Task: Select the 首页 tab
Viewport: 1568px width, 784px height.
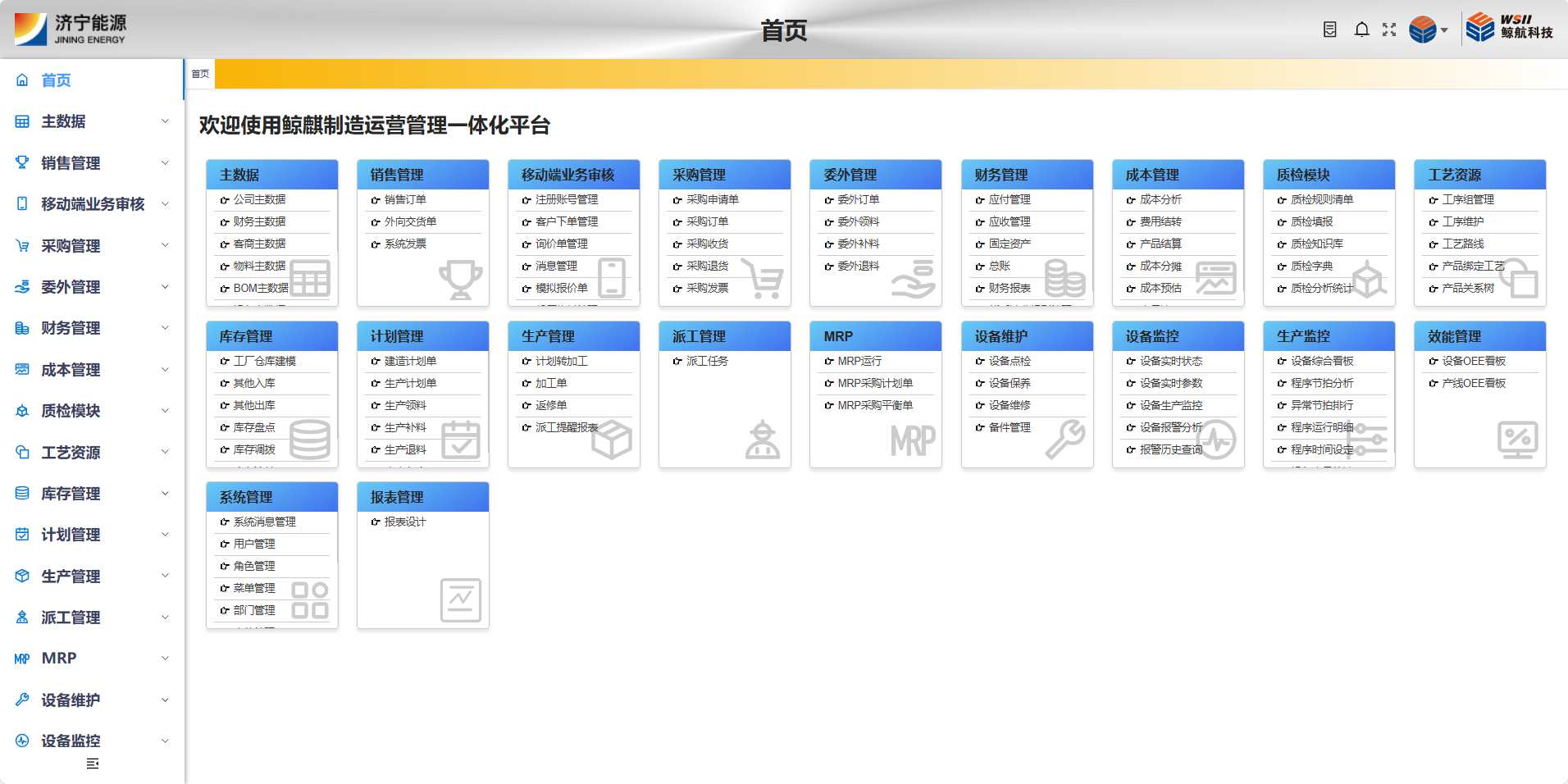Action: tap(200, 74)
